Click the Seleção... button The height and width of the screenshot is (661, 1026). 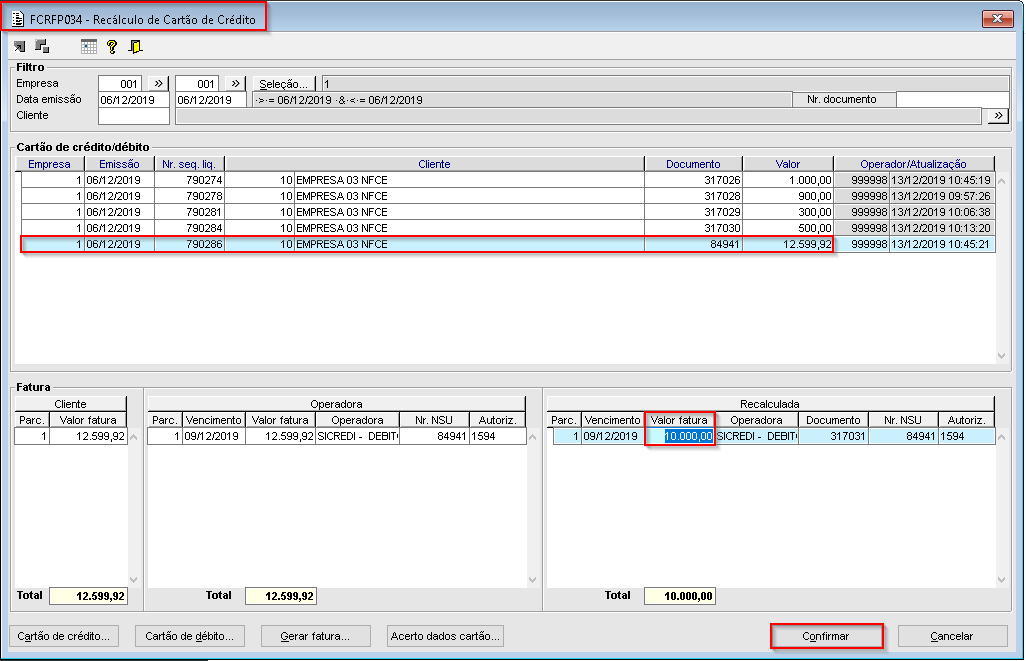(284, 84)
